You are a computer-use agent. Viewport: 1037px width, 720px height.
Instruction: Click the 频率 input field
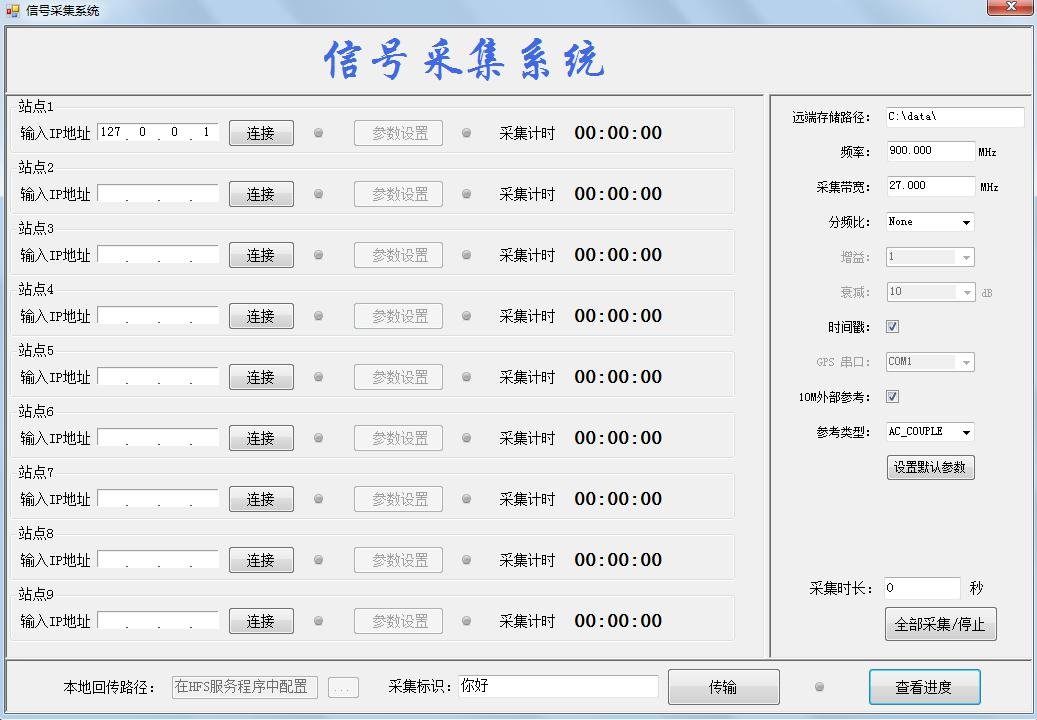tap(929, 151)
